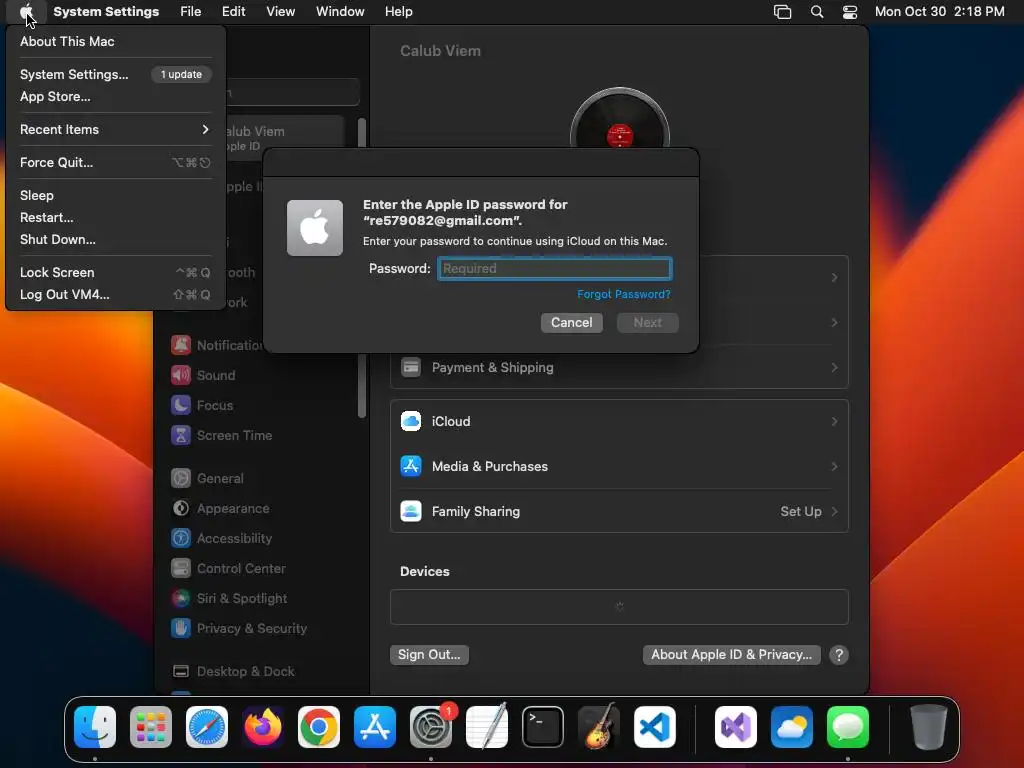
Task: Open the File menu
Action: (191, 12)
